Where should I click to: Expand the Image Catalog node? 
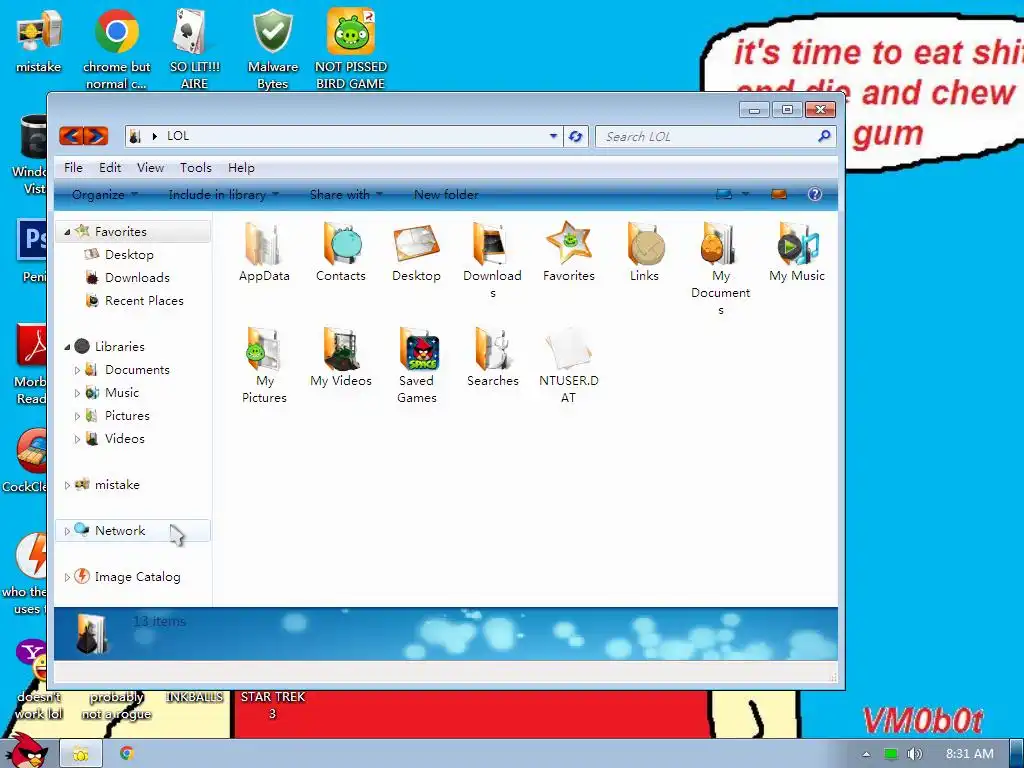(x=67, y=577)
